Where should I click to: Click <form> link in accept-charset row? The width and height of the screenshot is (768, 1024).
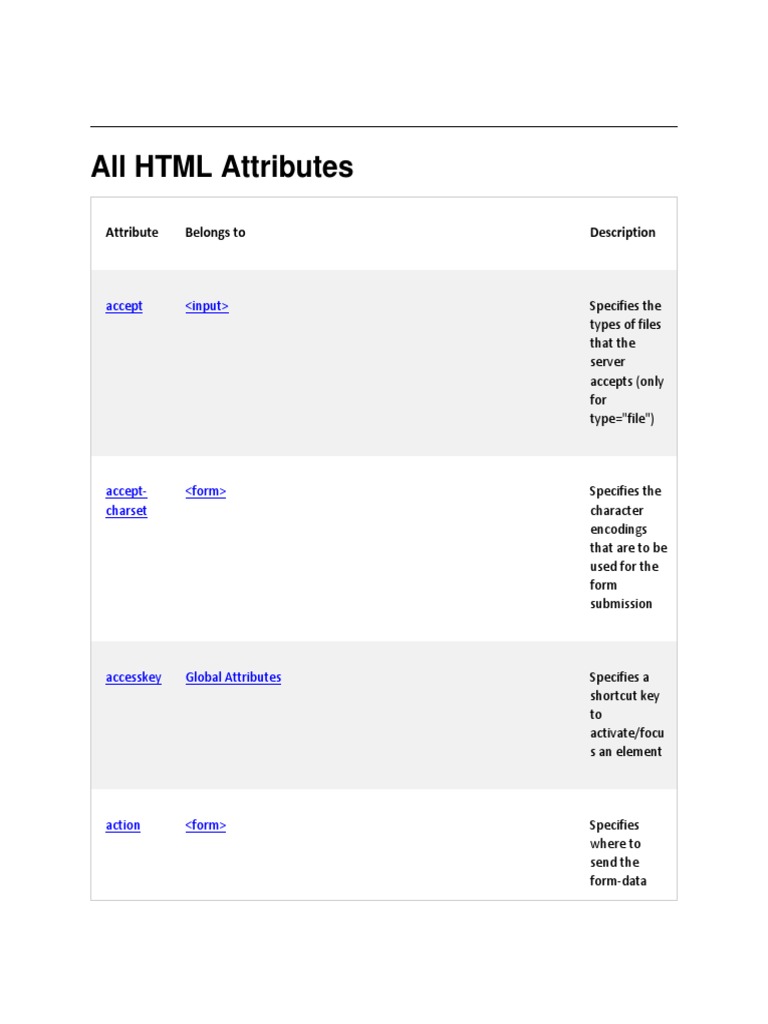[206, 491]
